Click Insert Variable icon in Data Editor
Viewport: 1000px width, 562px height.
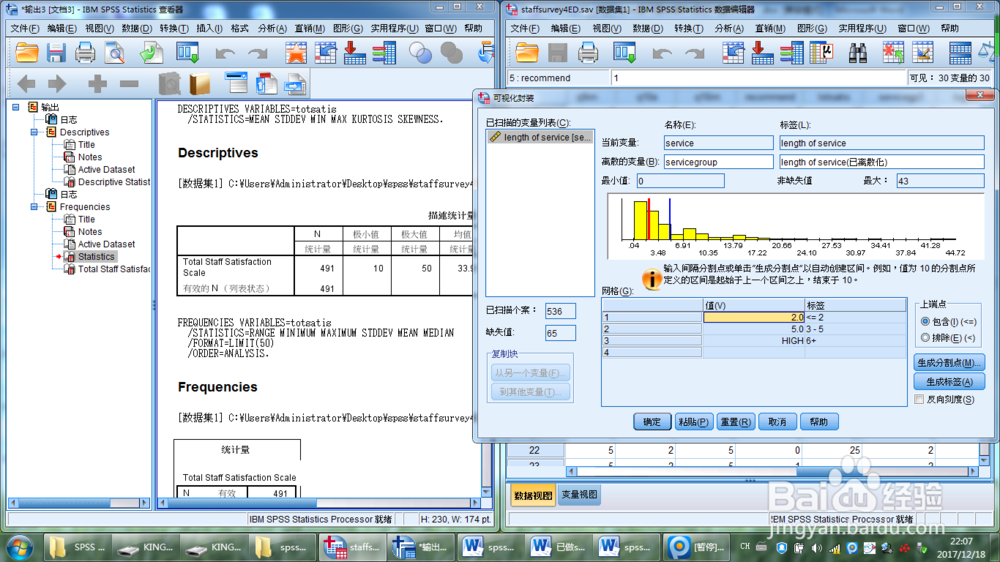(x=923, y=53)
